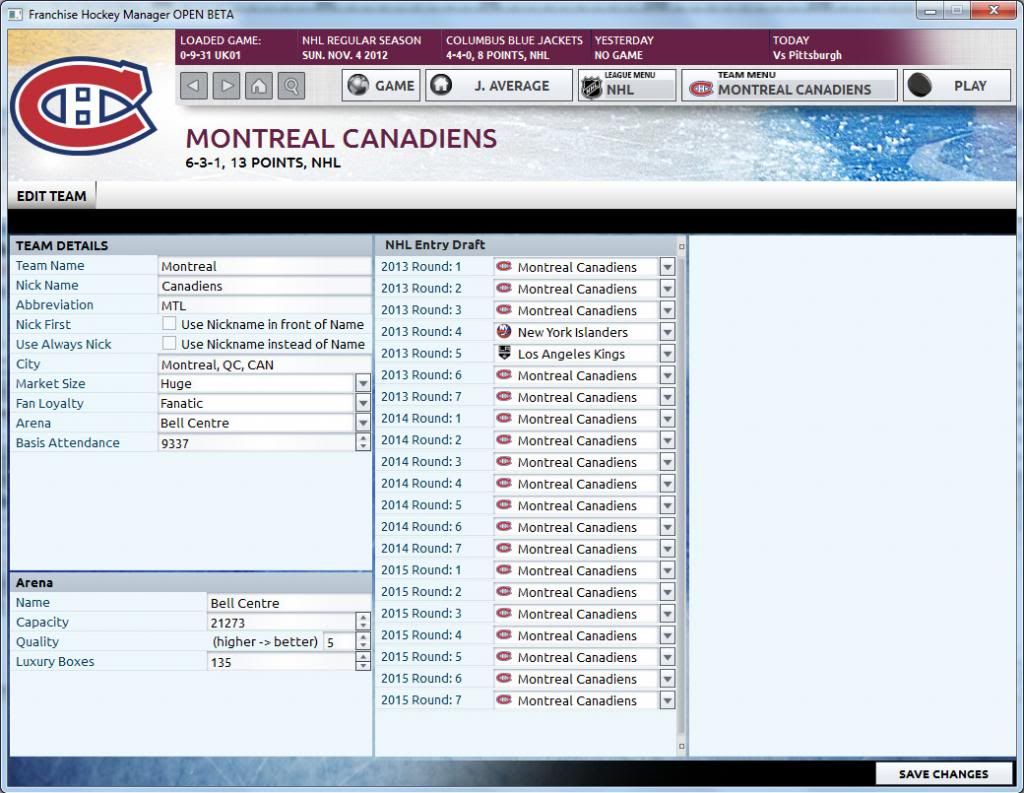Open the 2013 Round: 6 draft pick dropdown
The height and width of the screenshot is (793, 1024).
tap(667, 376)
